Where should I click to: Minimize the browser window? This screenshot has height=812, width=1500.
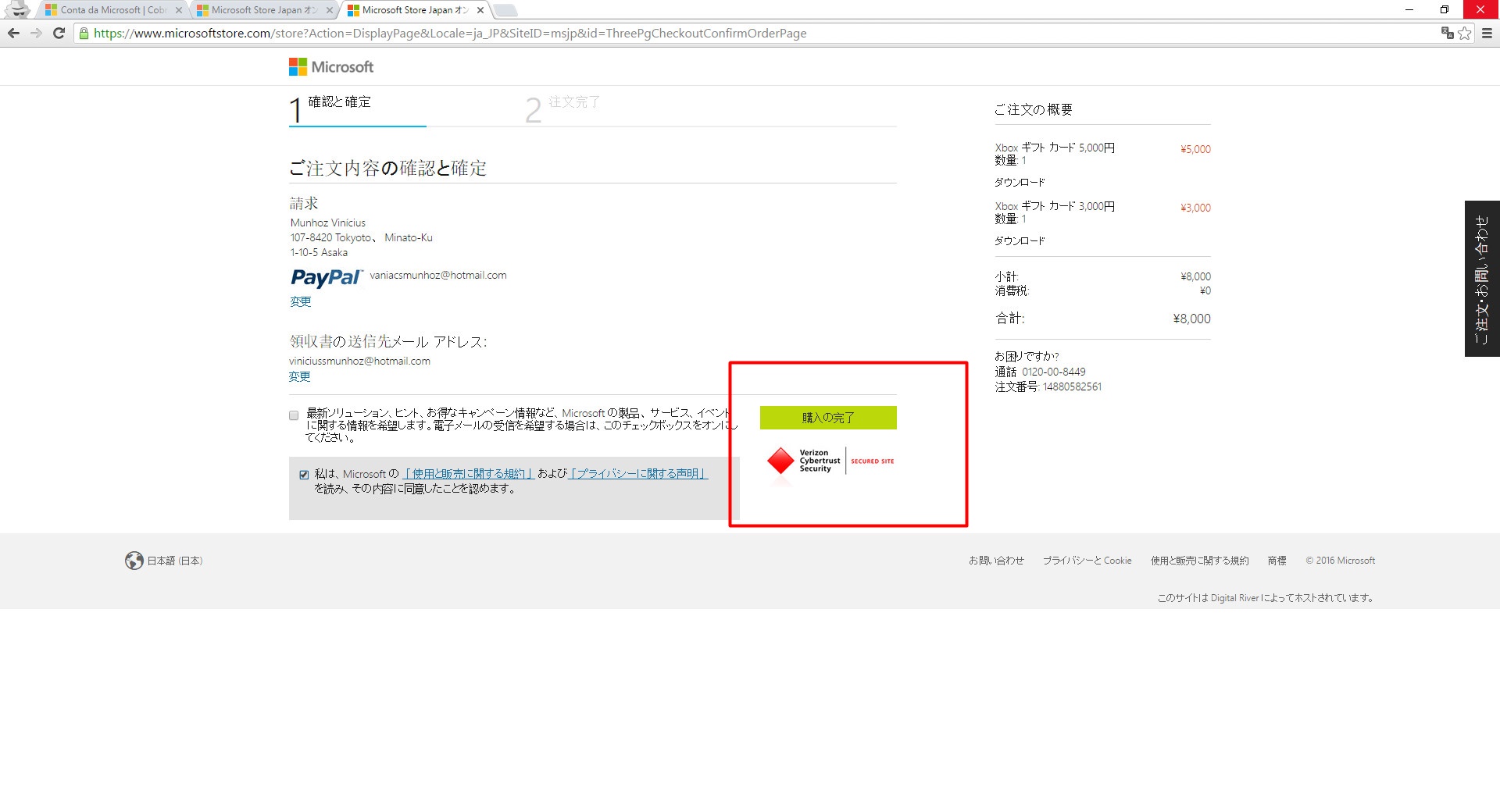click(x=1409, y=9)
